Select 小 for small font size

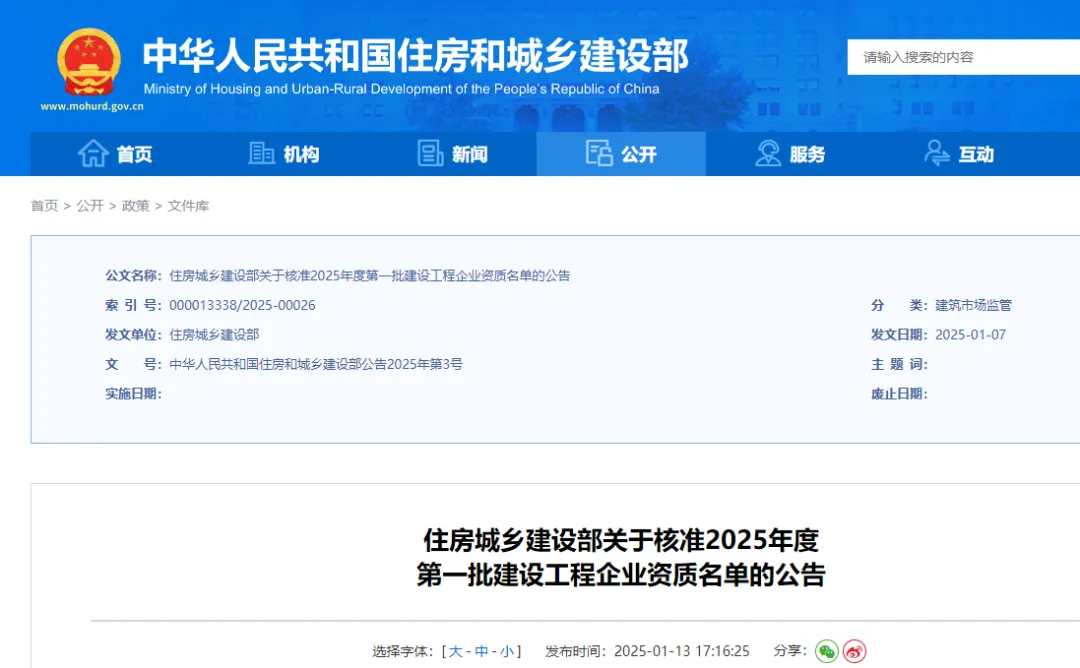(x=508, y=650)
